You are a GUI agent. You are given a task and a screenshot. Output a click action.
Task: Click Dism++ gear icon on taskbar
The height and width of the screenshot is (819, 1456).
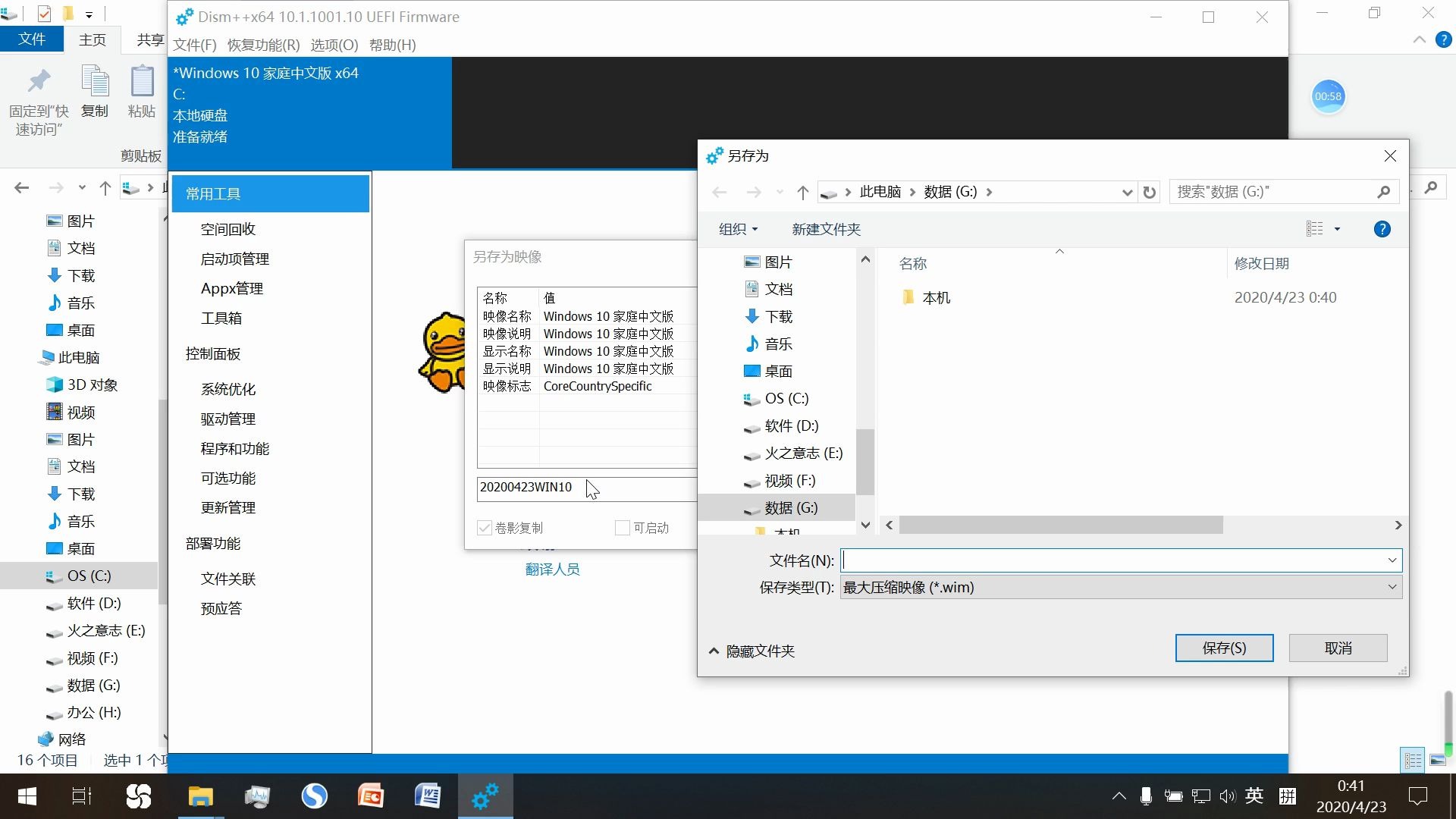(x=485, y=796)
